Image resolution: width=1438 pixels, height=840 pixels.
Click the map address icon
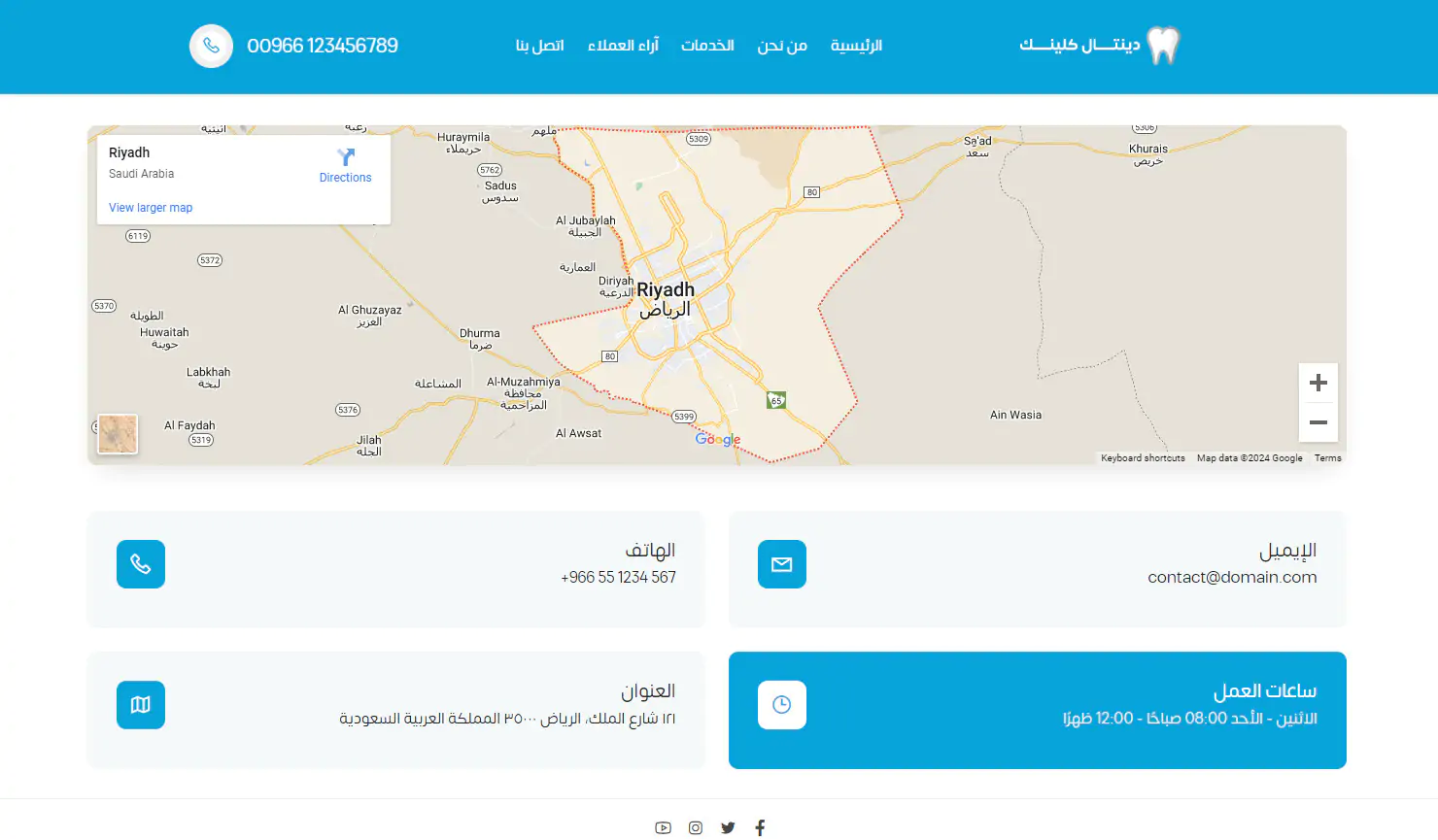(x=141, y=705)
